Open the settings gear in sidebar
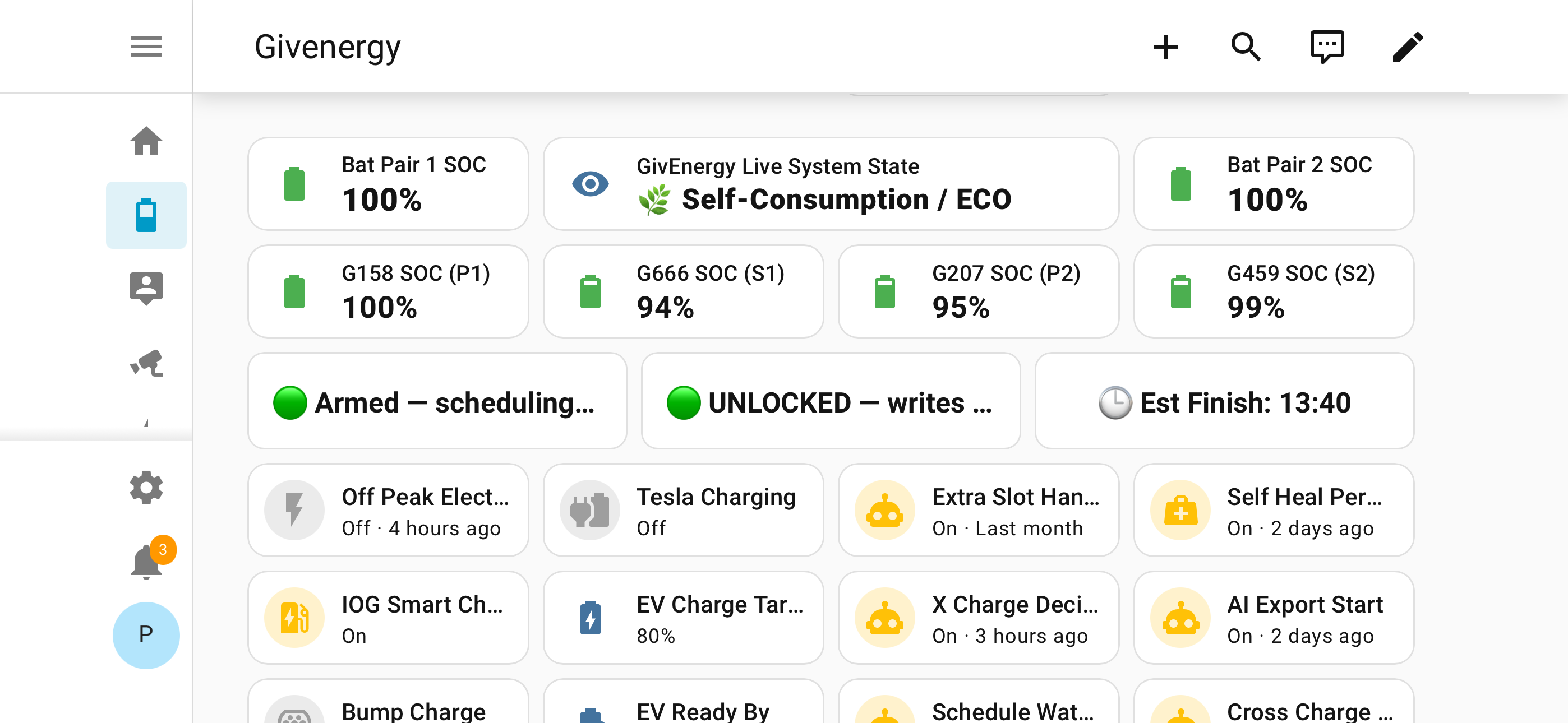The image size is (1568, 723). pyautogui.click(x=146, y=487)
